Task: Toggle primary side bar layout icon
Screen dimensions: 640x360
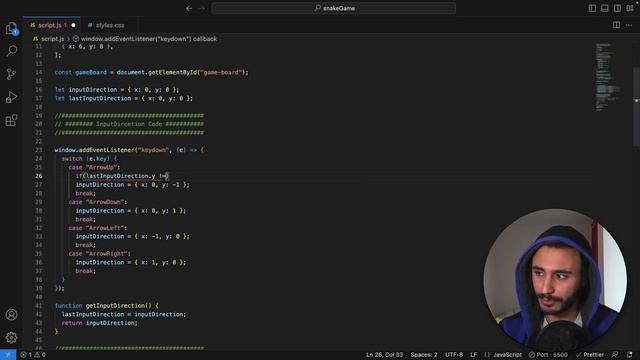Action: click(592, 8)
